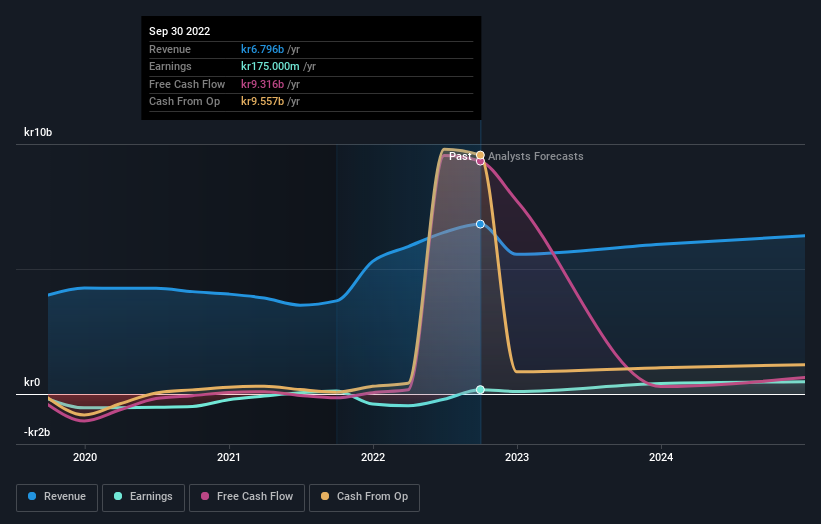Click the 'Cash From Op' row label in tooltip

click(x=184, y=102)
